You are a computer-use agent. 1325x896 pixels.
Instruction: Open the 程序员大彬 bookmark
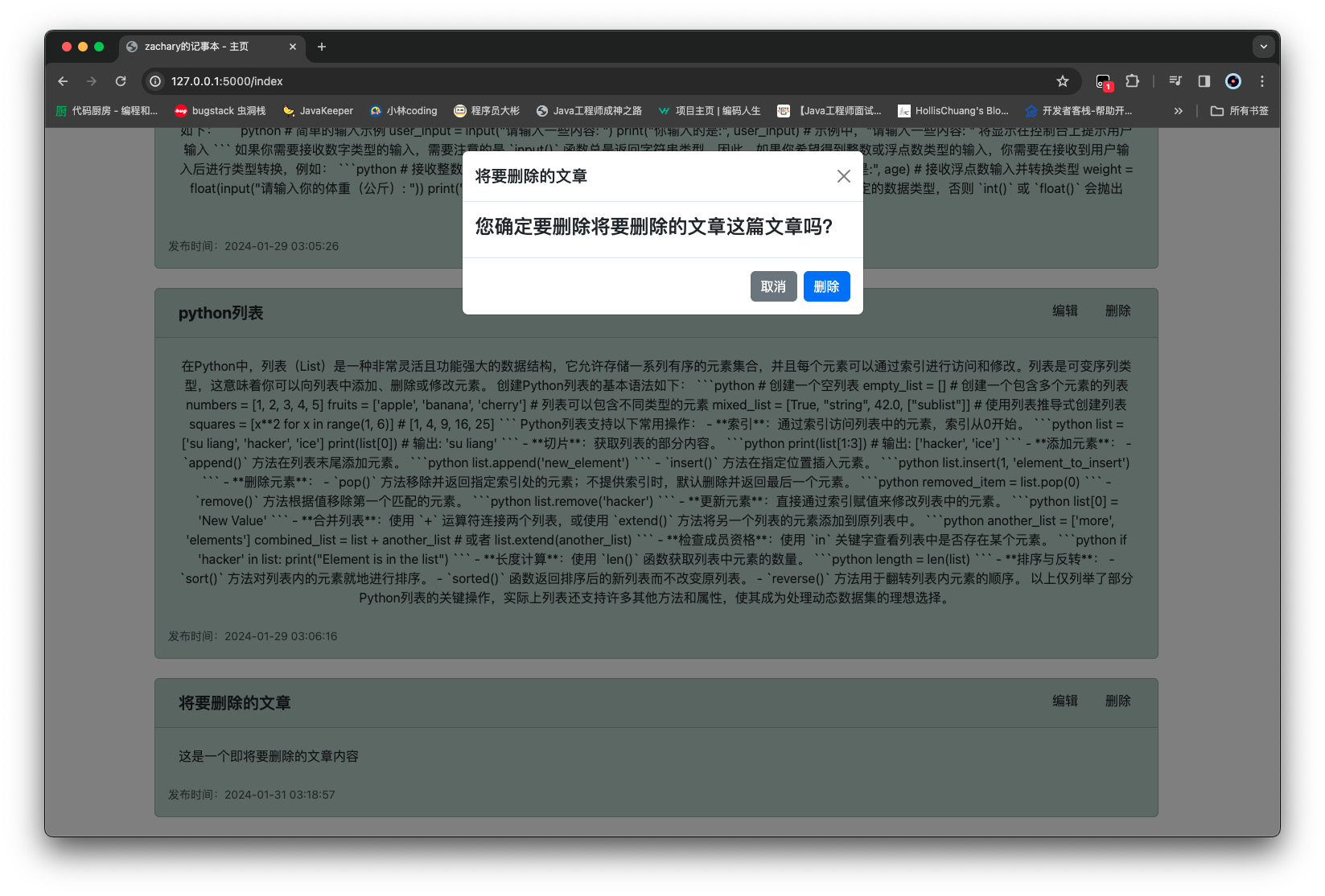point(487,111)
